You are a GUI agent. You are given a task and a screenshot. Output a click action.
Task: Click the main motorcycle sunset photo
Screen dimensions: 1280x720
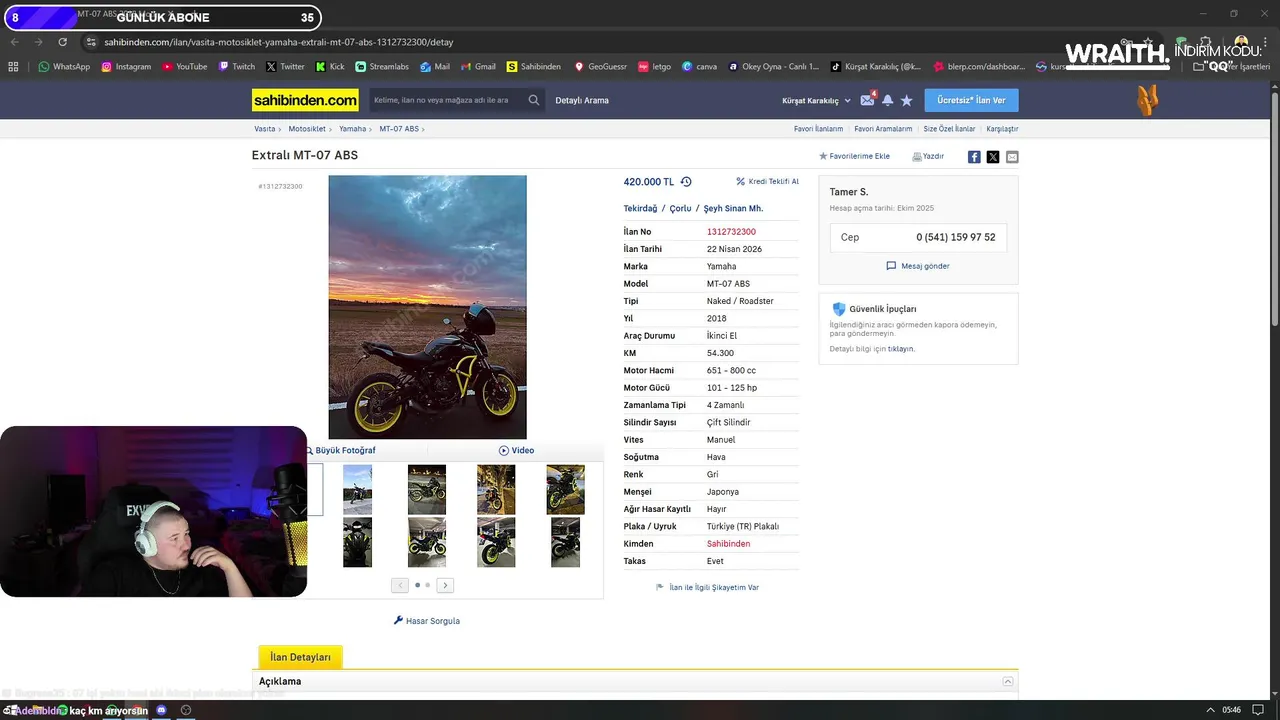(427, 307)
